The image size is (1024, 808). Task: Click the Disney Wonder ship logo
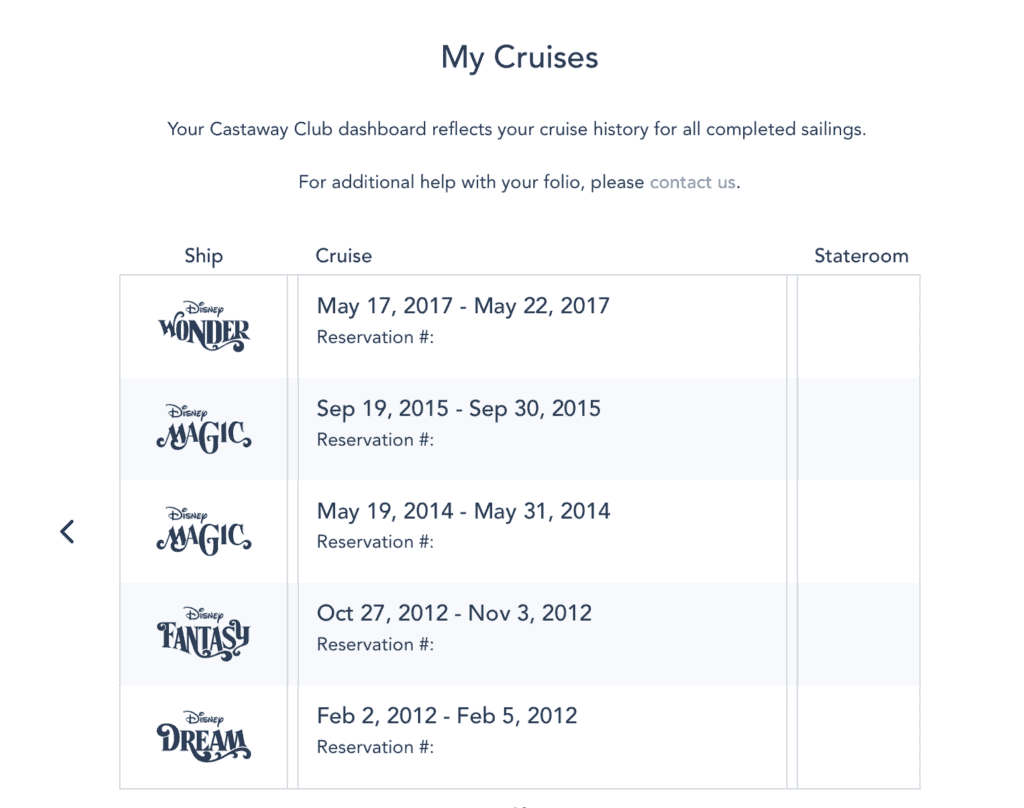click(204, 326)
